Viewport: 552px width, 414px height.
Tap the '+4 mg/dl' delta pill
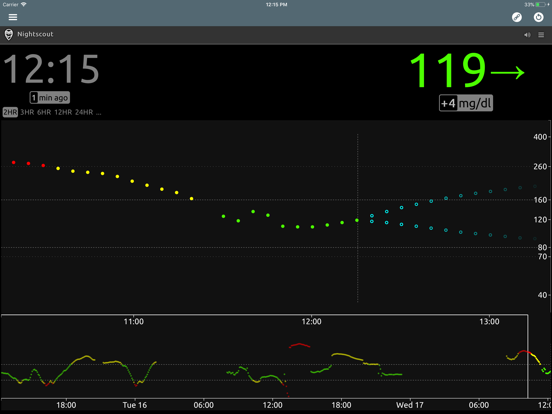pyautogui.click(x=465, y=103)
